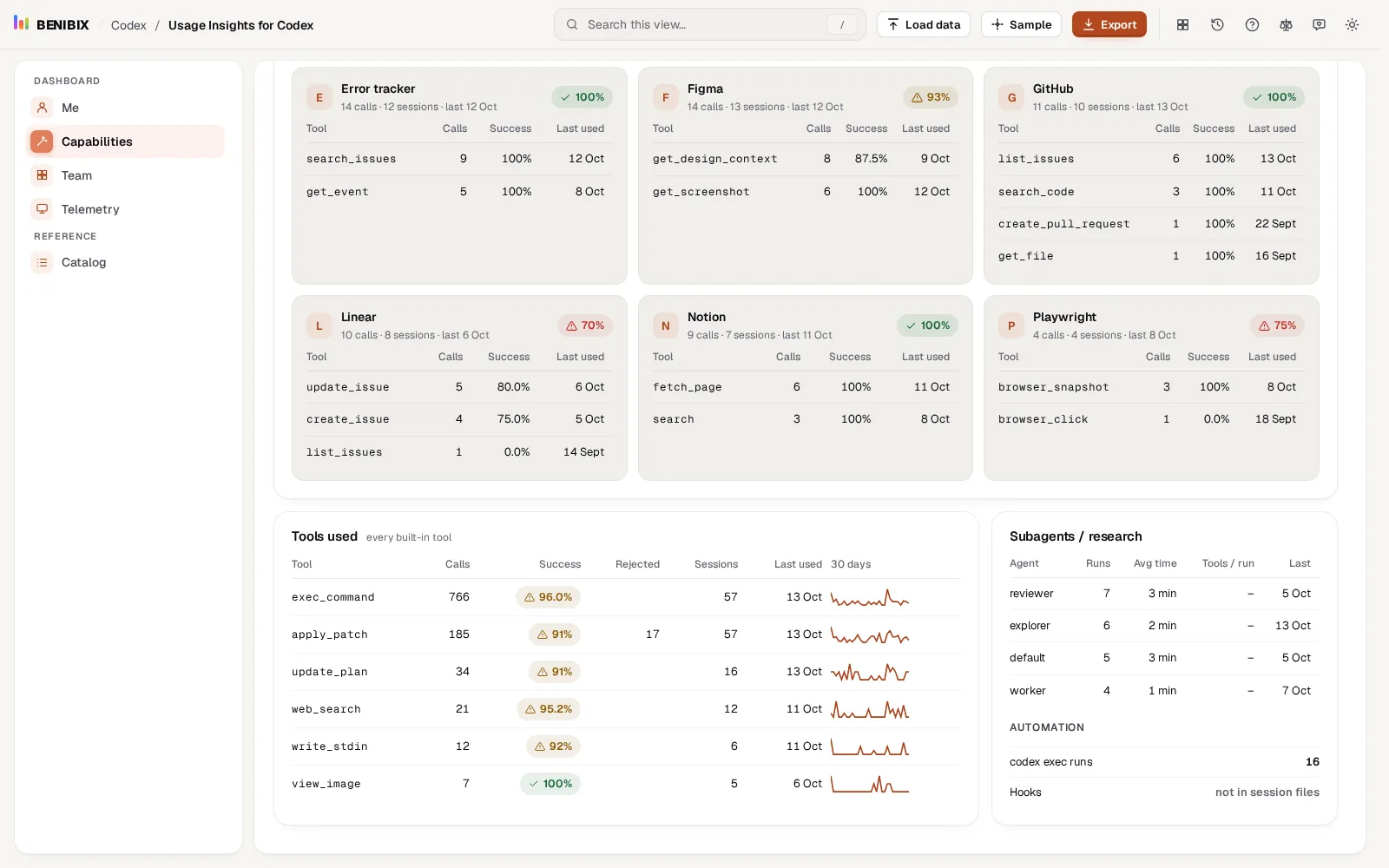Open the Me dashboard page
Viewport: 1389px width, 868px height.
125,108
